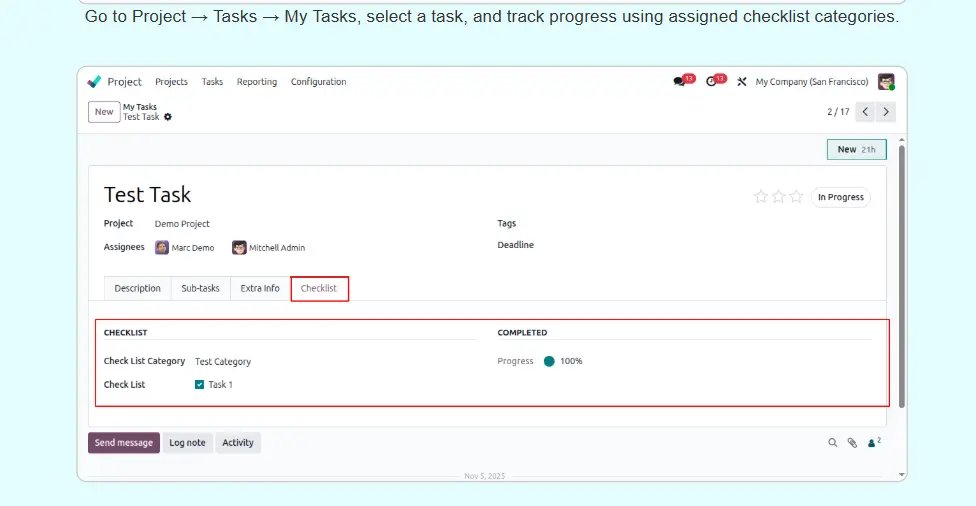
Task: Toggle the Task 1 checklist checkbox
Action: [200, 385]
